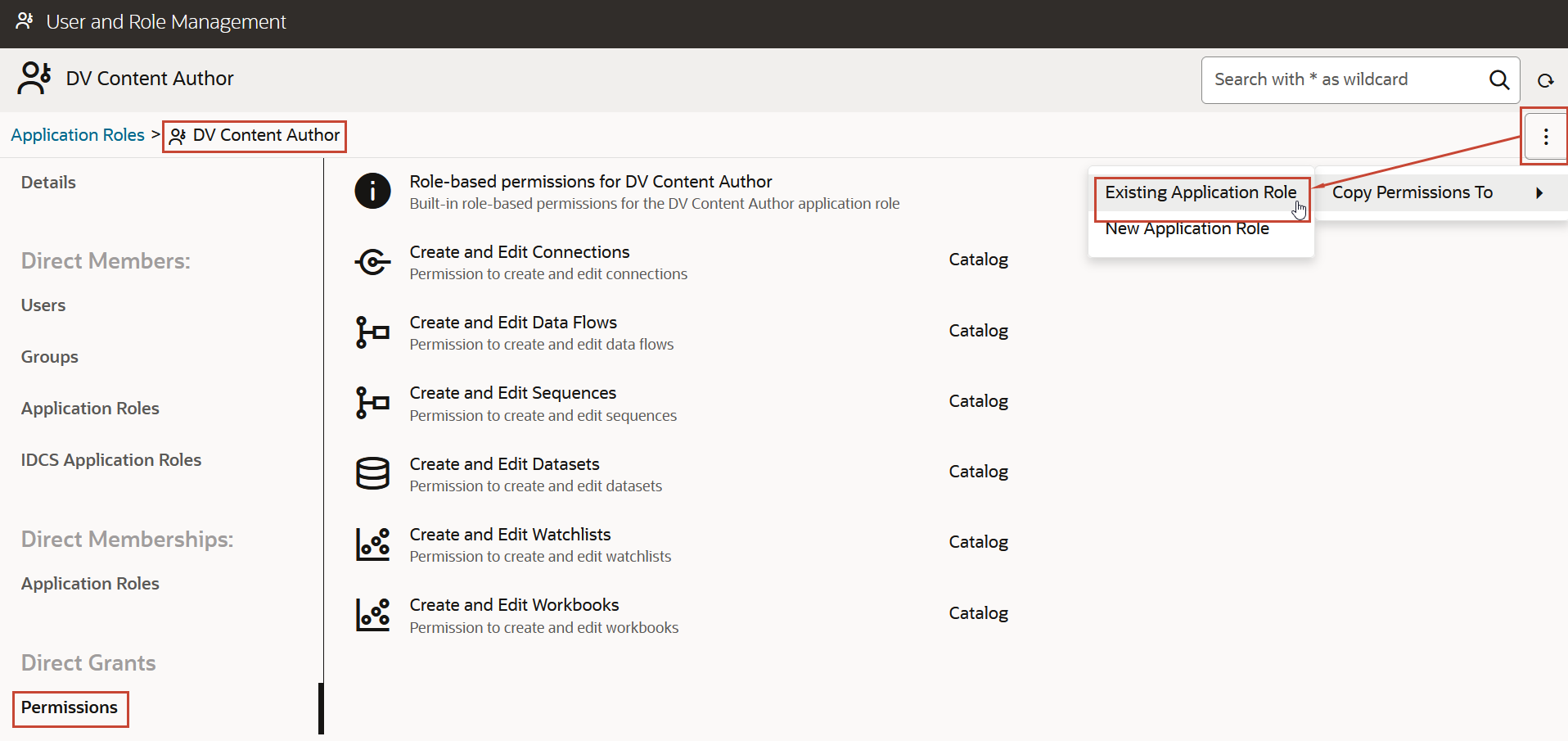The image size is (1568, 741).
Task: Click the Create and Edit Data Flows icon
Action: [372, 332]
